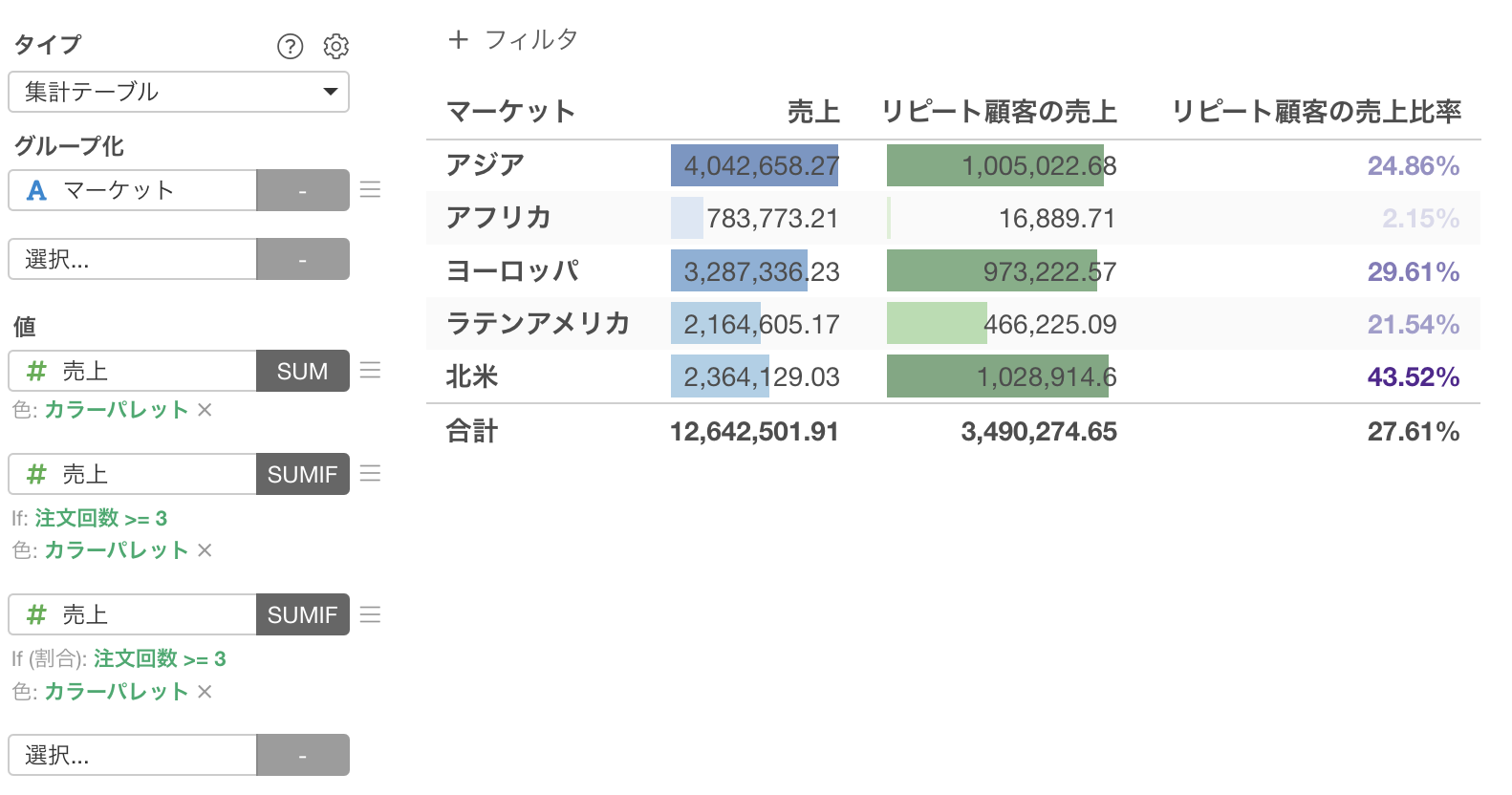Screen dimensions: 1512x795
Task: Click the empty 選択... value field at bottom
Action: tap(133, 755)
